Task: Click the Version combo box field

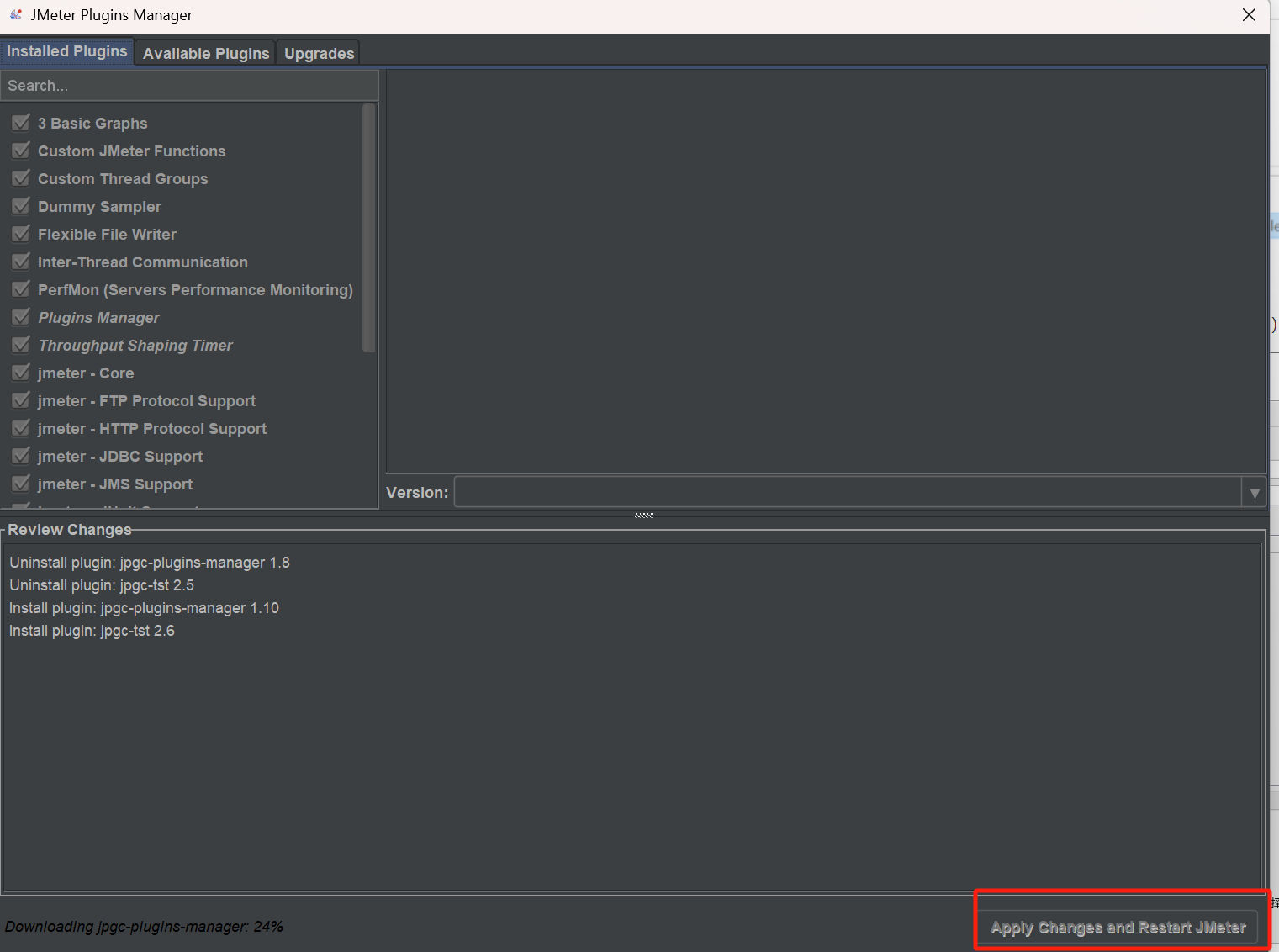Action: pos(848,493)
